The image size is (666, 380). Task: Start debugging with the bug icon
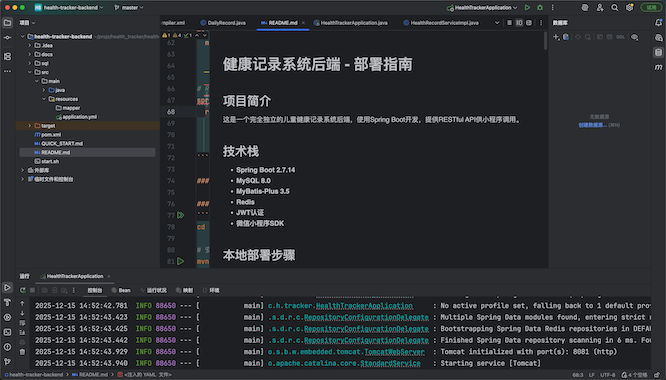tap(540, 8)
